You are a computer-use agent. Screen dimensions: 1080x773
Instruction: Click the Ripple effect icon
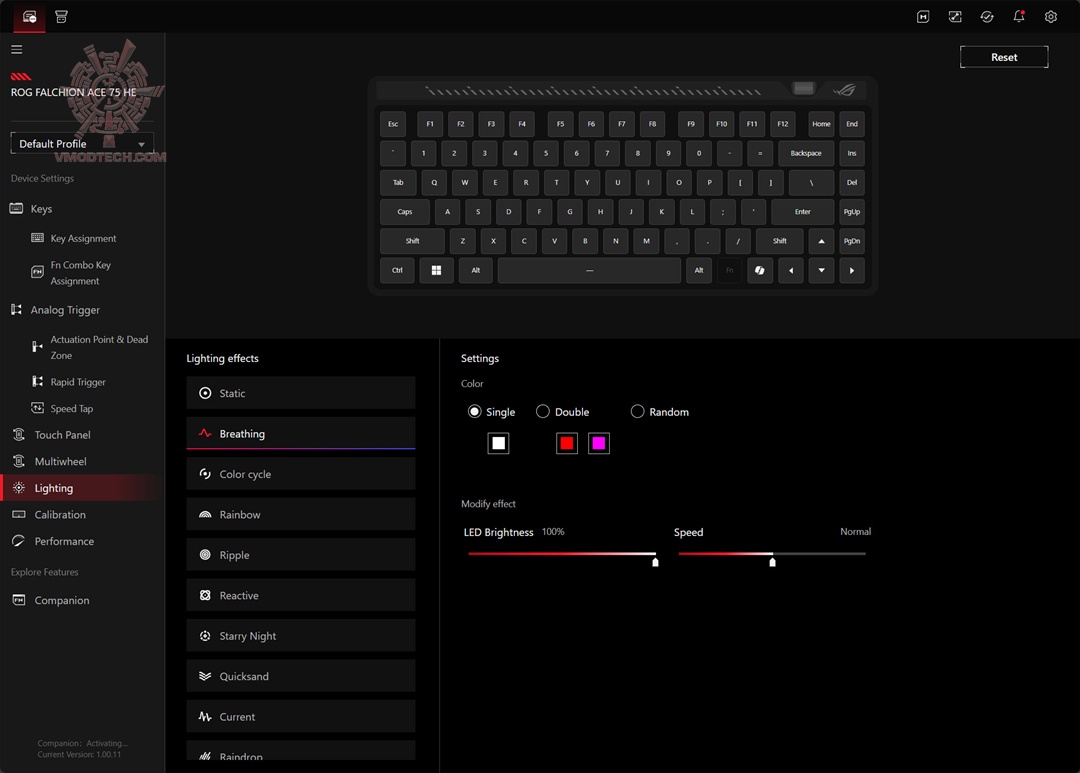[x=205, y=555]
